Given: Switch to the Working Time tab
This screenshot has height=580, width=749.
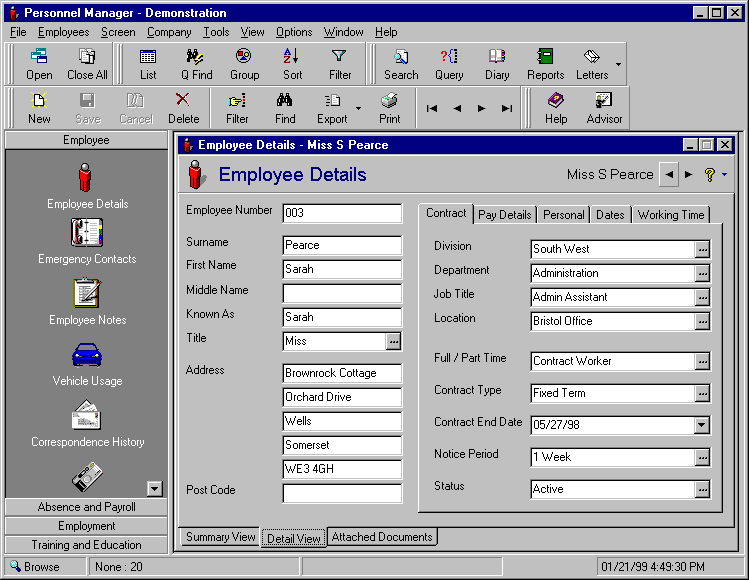Looking at the screenshot, I should (671, 215).
